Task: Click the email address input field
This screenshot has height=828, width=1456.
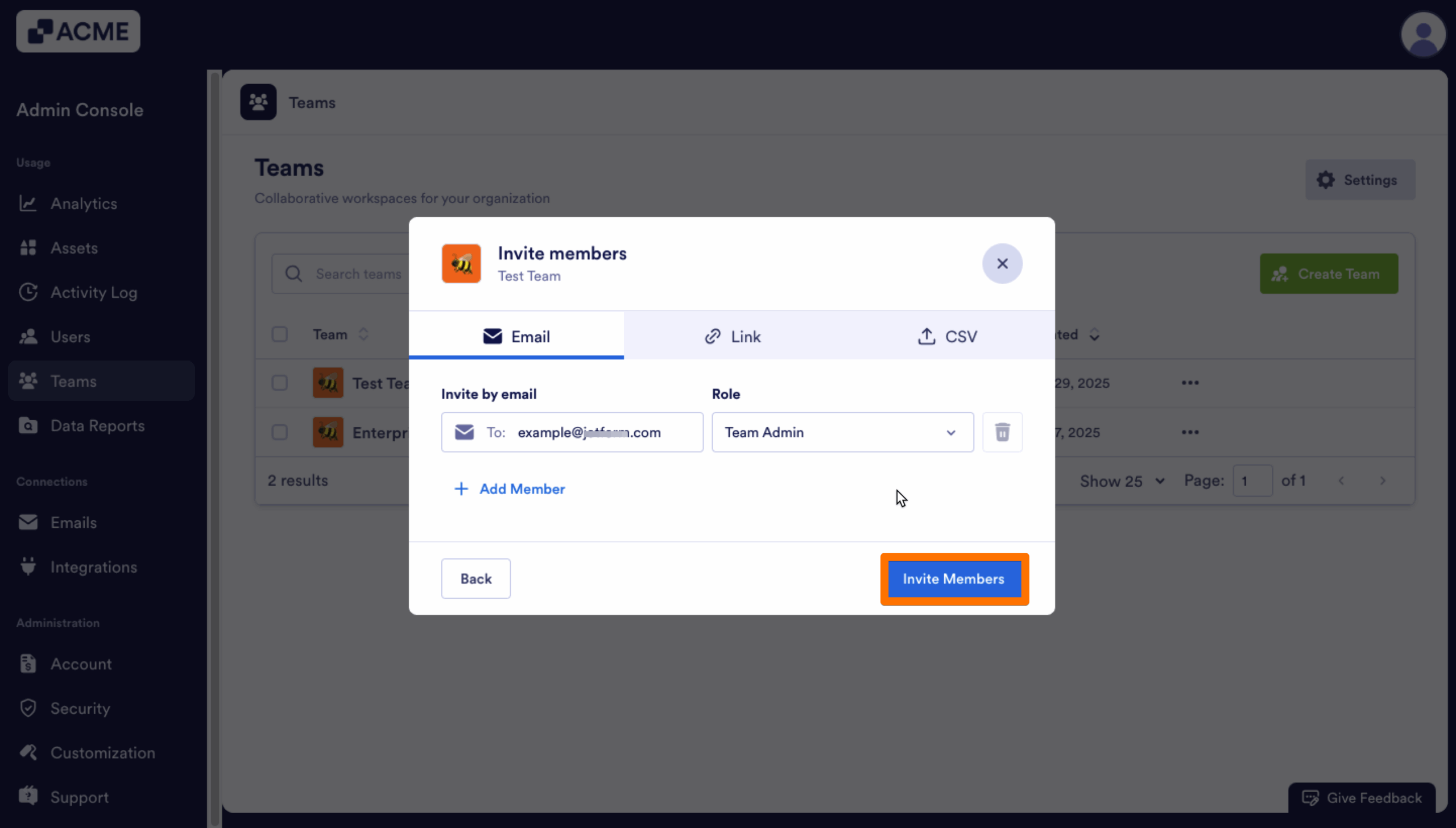Action: click(589, 432)
